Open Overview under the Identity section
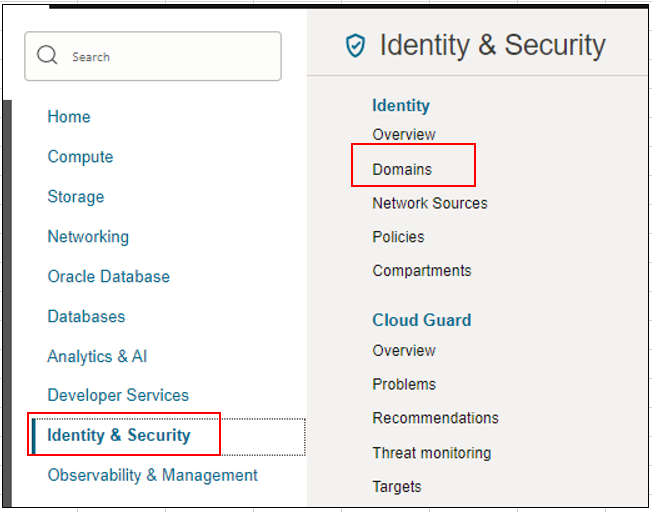This screenshot has height=512, width=652. pyautogui.click(x=404, y=134)
